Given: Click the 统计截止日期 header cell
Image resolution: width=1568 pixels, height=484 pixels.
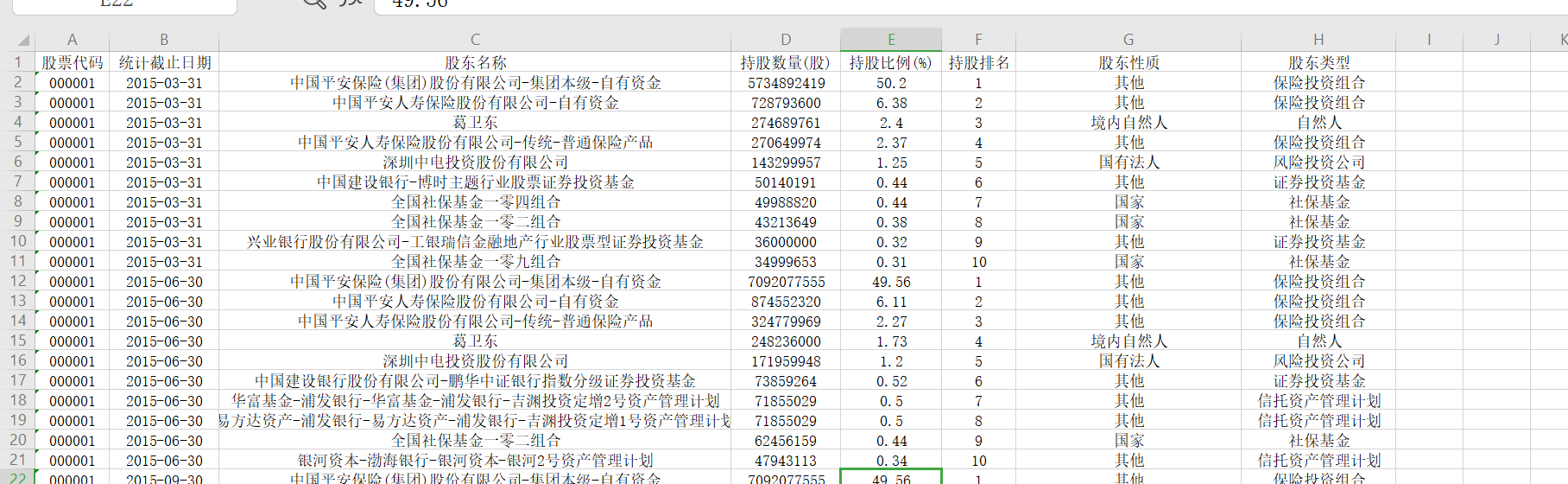Looking at the screenshot, I should pos(164,63).
